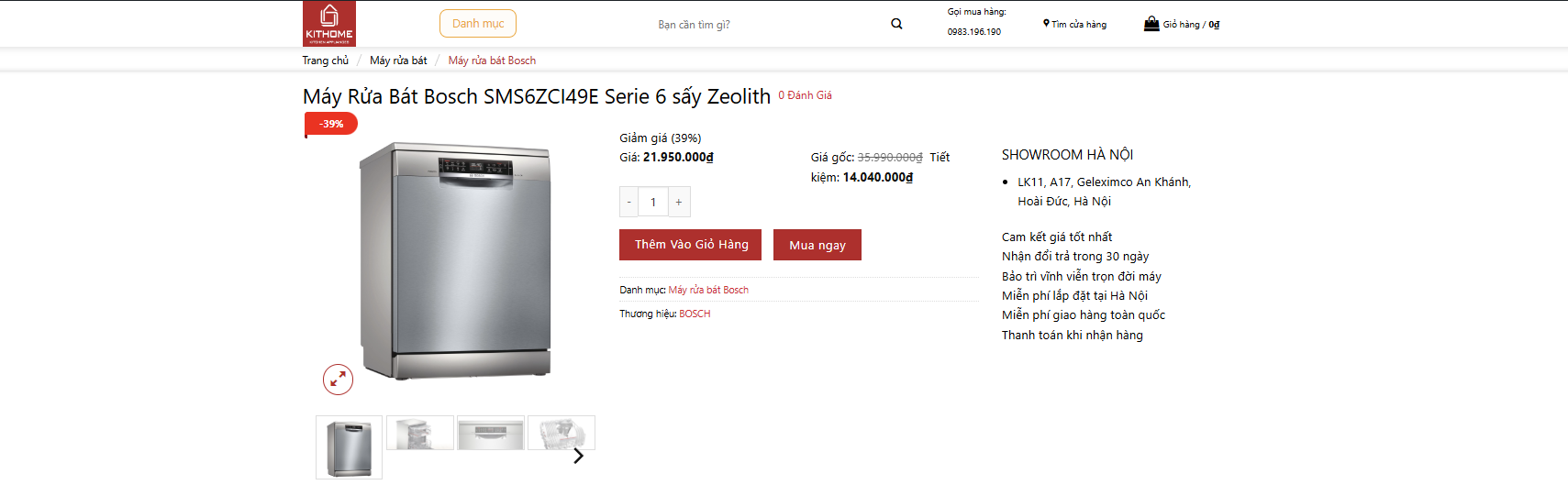Click the store locator pin icon
This screenshot has width=1568, height=485.
[1046, 24]
